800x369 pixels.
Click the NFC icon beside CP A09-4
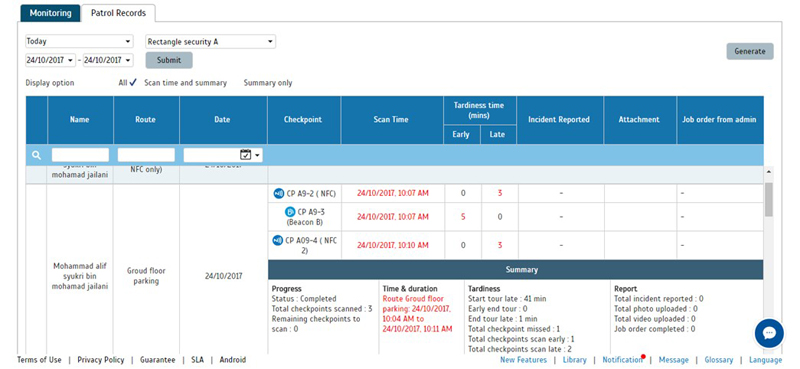coord(278,240)
